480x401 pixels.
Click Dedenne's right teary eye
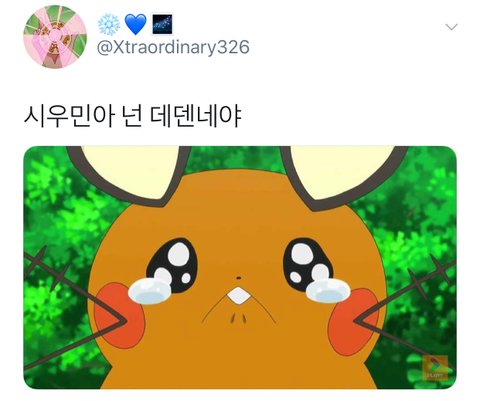click(x=308, y=265)
